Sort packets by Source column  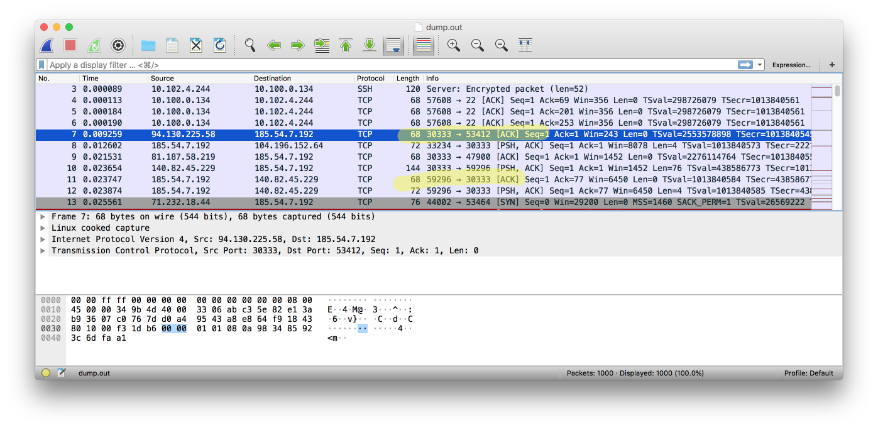[162, 78]
